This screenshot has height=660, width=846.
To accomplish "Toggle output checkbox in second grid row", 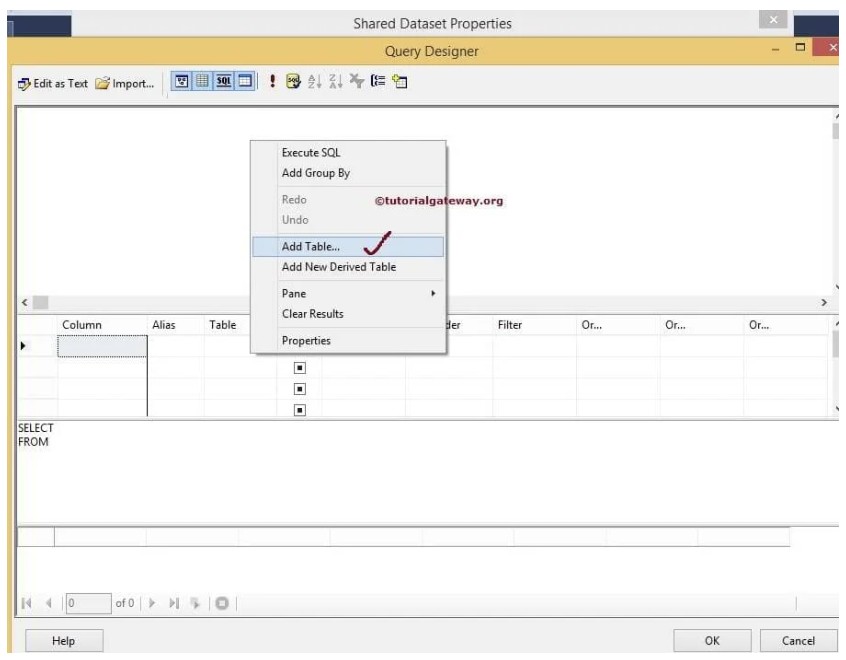I will tap(299, 368).
